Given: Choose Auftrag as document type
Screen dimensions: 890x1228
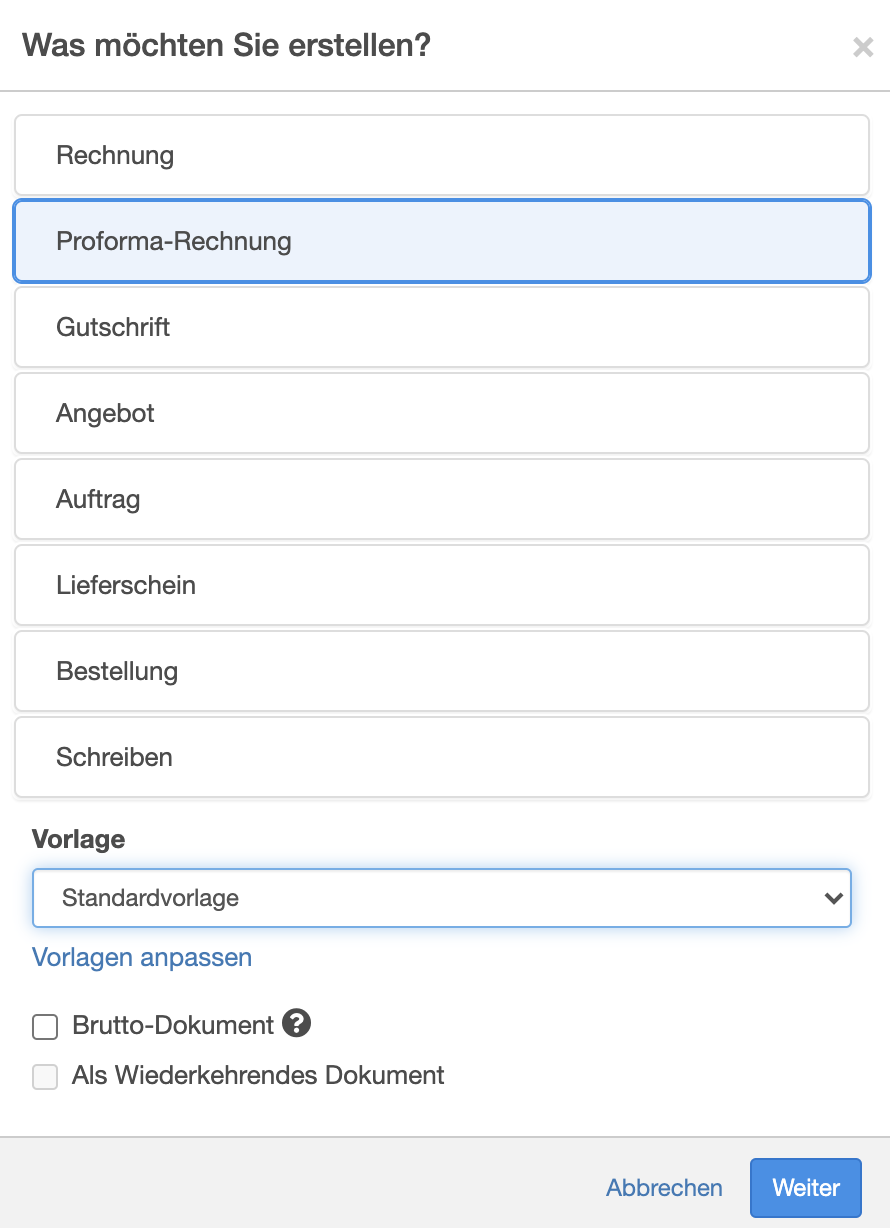Looking at the screenshot, I should tap(442, 499).
